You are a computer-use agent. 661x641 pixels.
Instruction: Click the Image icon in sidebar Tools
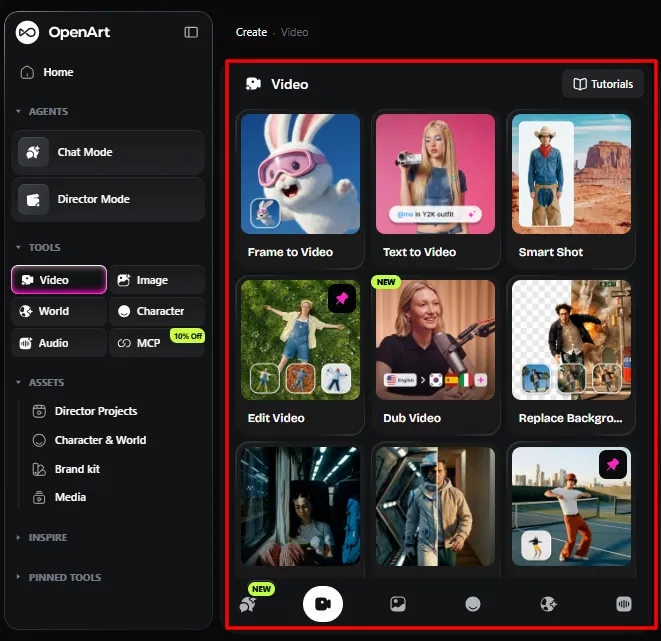(124, 280)
